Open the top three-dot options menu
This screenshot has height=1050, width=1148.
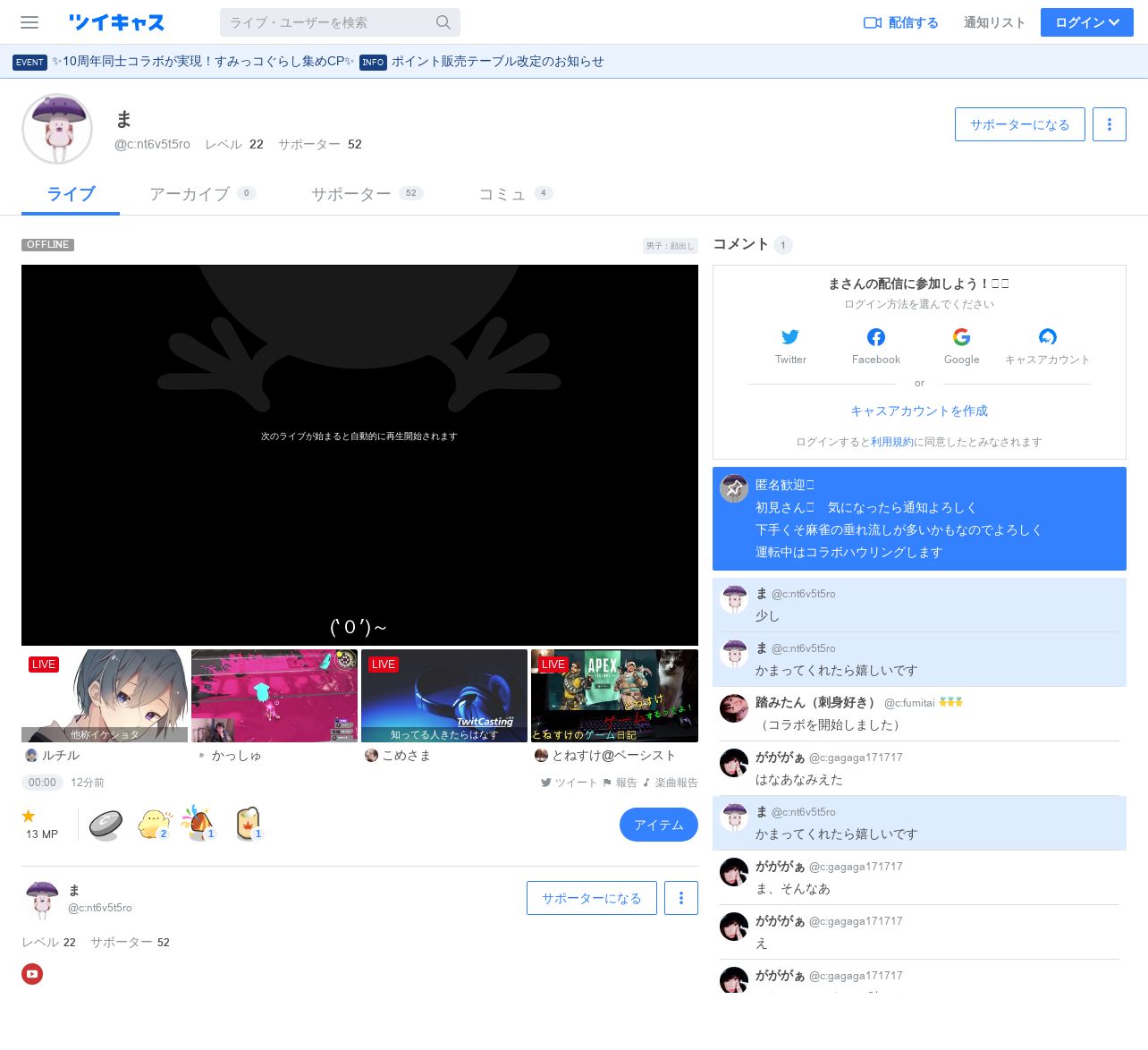point(1110,124)
